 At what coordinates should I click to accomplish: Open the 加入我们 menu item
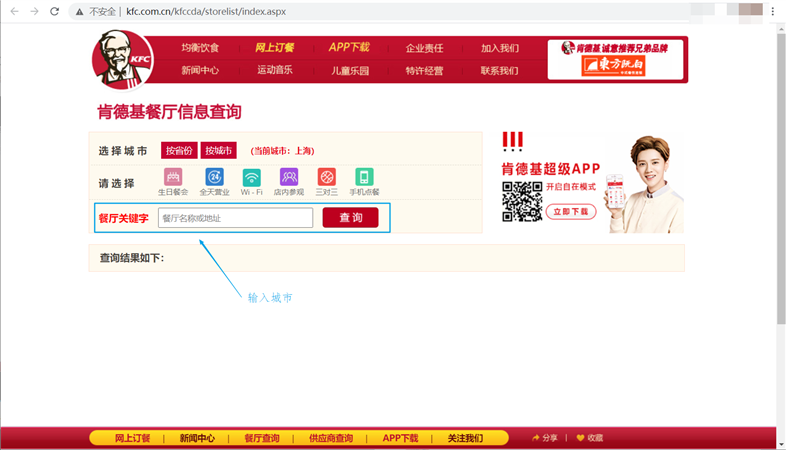click(x=499, y=48)
